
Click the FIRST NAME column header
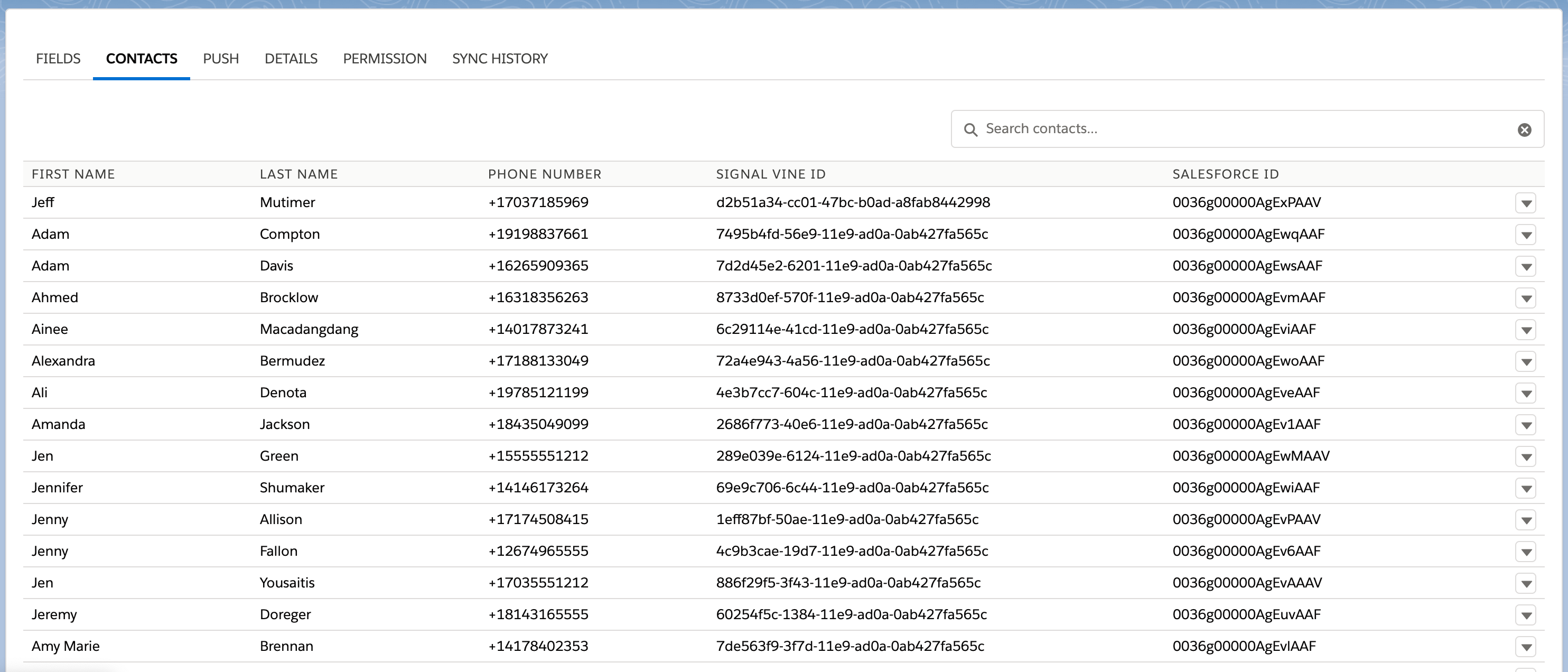(73, 174)
